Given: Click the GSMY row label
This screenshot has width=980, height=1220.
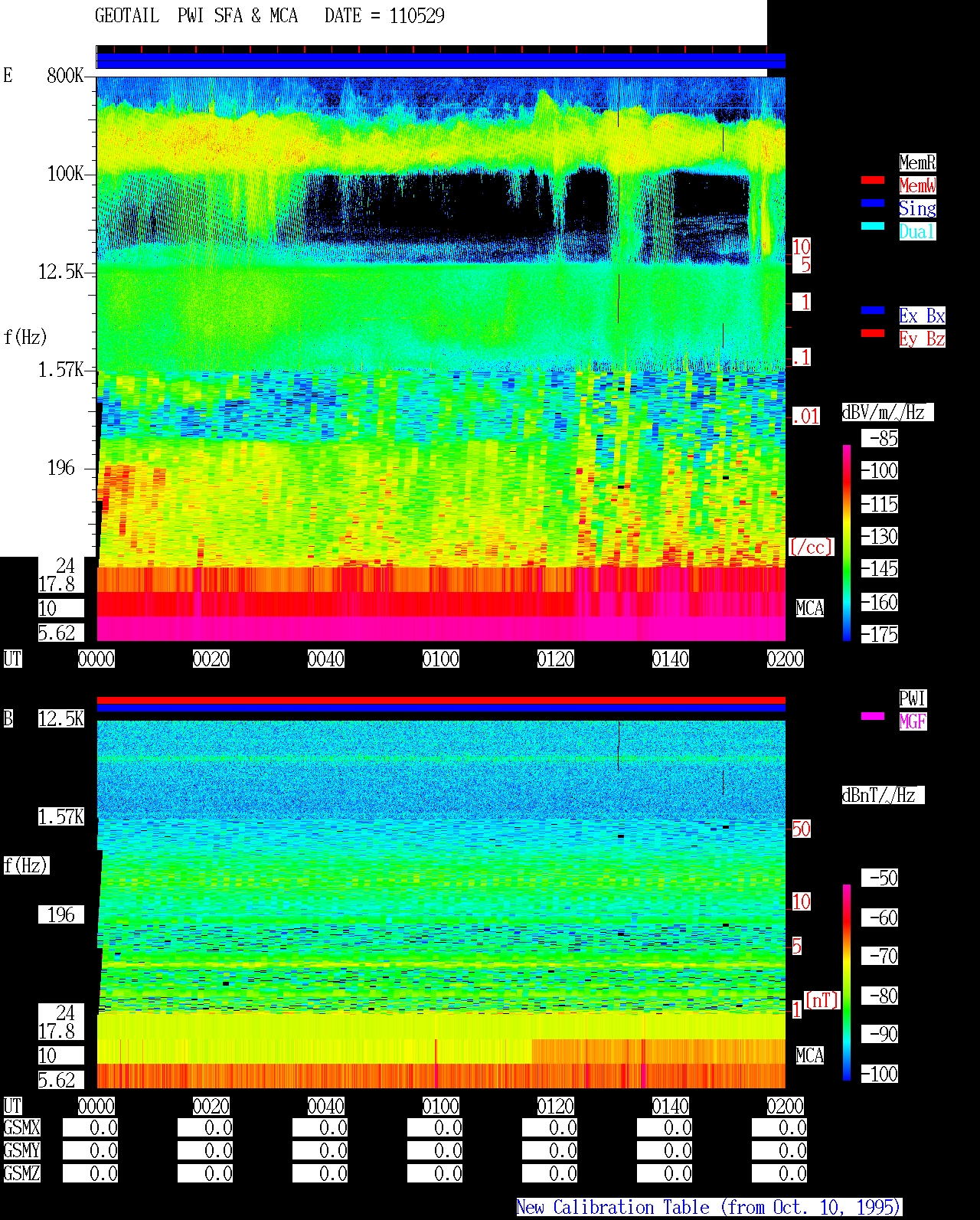Looking at the screenshot, I should (21, 1150).
